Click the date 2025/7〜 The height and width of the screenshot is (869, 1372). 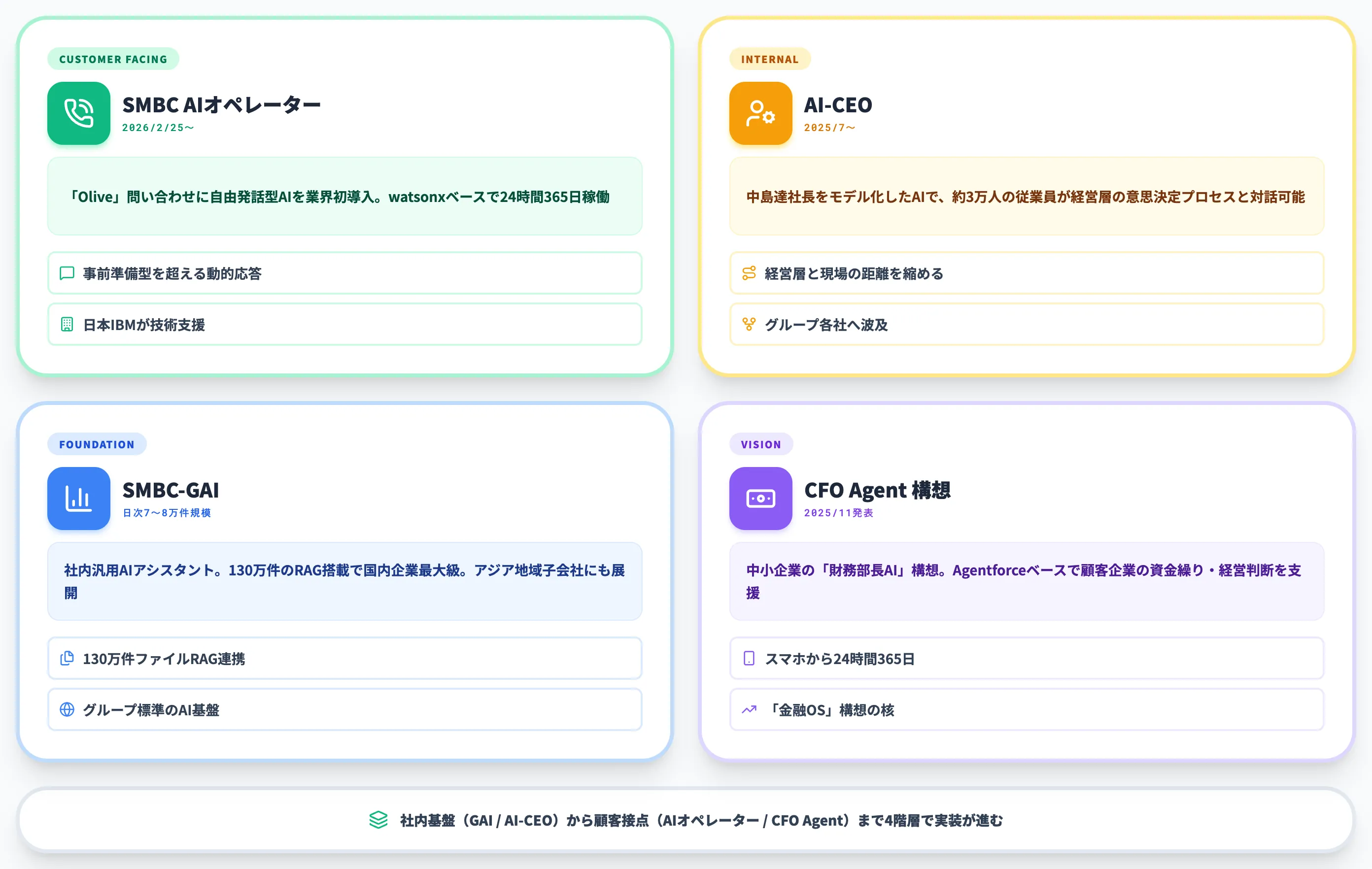[x=830, y=128]
